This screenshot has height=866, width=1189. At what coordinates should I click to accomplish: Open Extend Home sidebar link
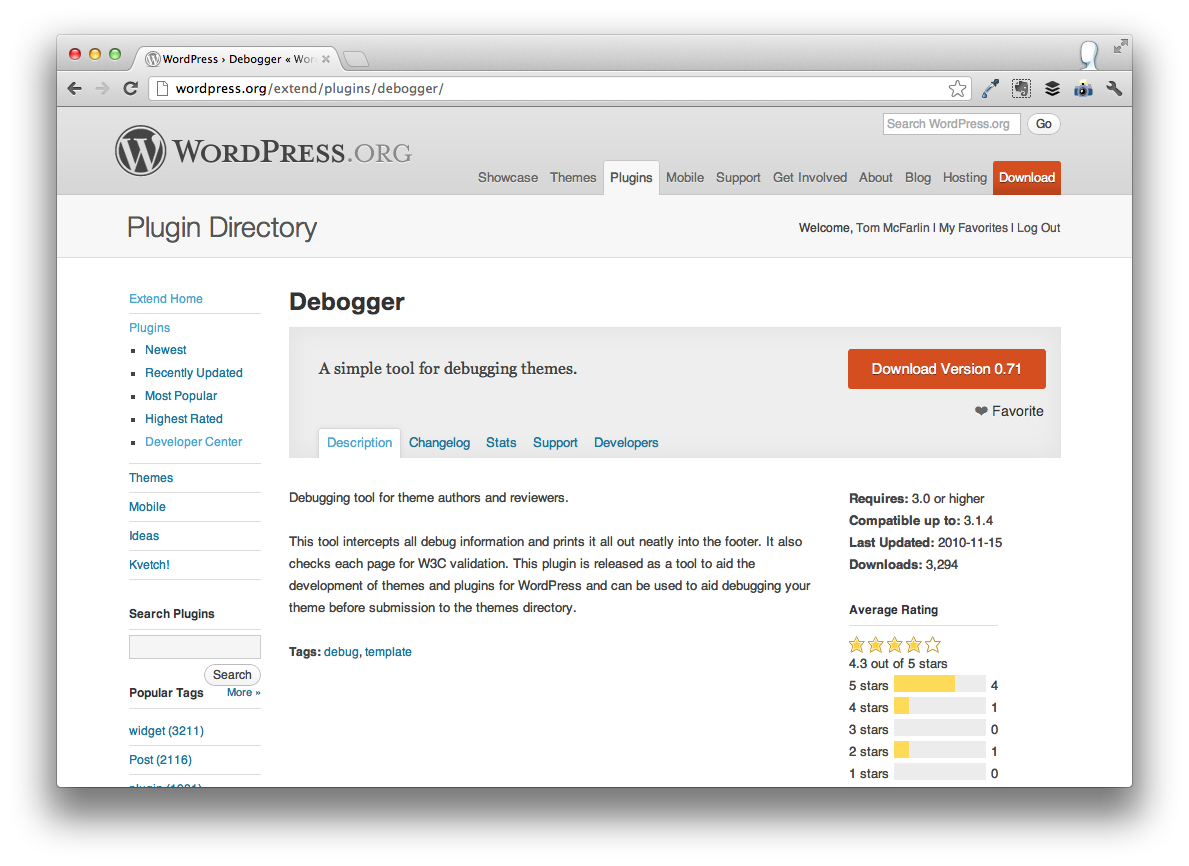point(165,299)
